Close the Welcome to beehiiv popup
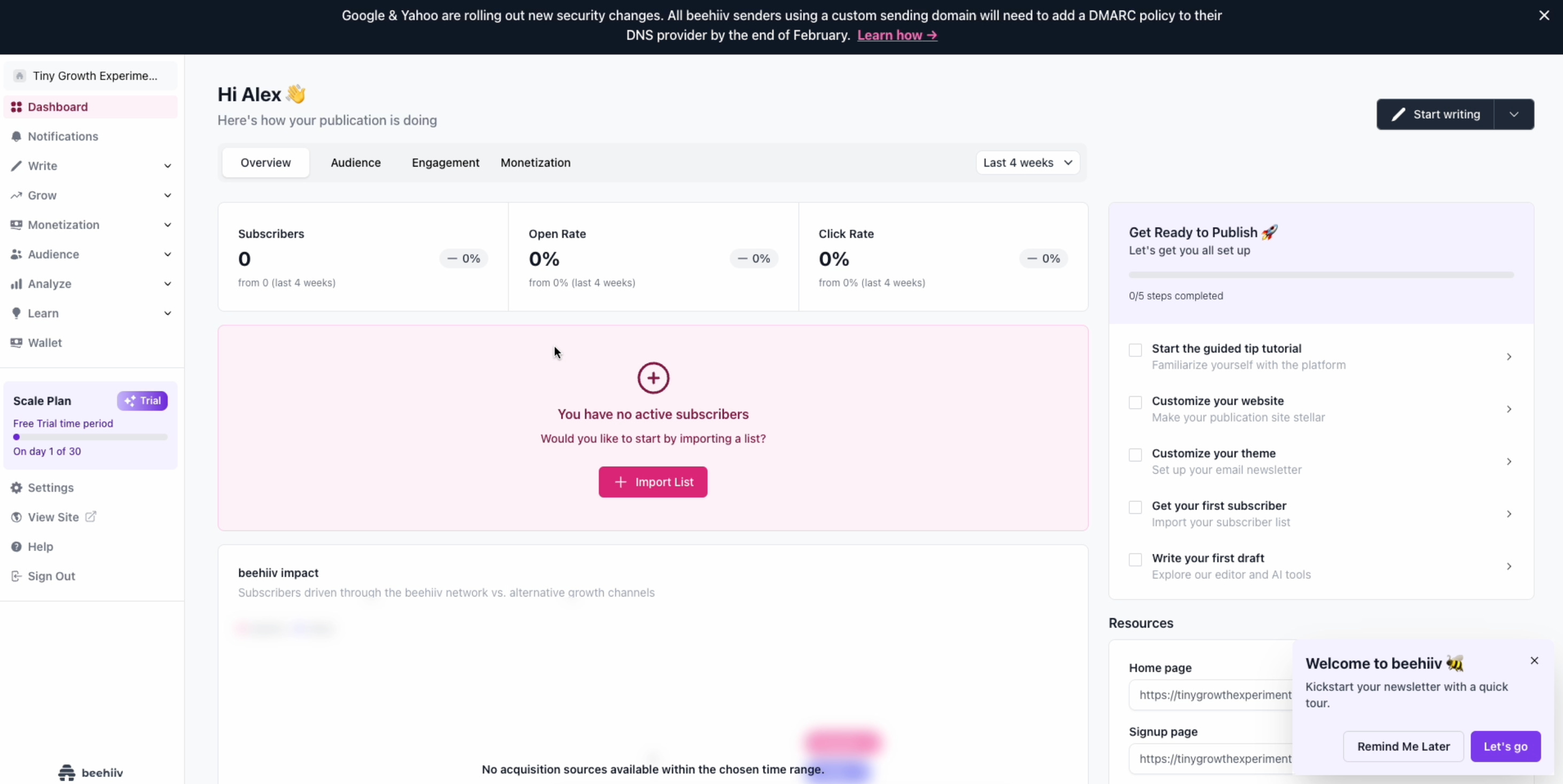Screen dimensions: 1563x784 pos(1535,660)
